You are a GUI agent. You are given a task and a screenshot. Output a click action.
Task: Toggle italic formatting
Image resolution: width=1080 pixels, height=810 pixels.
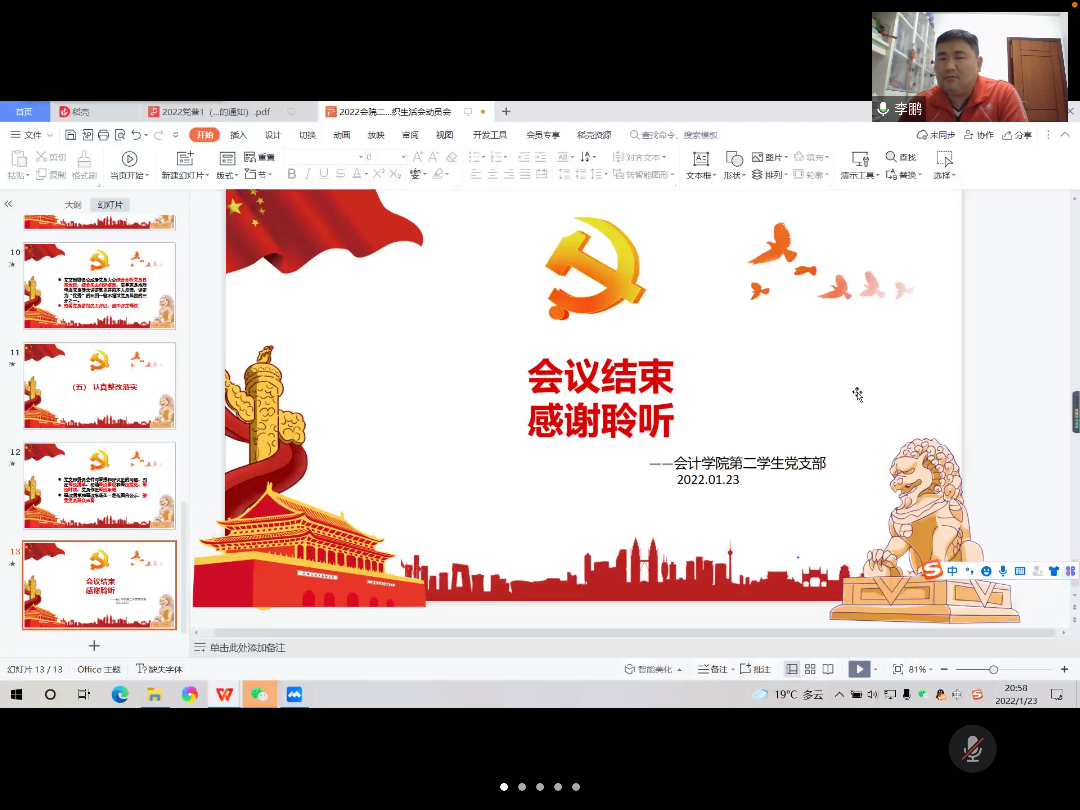(308, 174)
